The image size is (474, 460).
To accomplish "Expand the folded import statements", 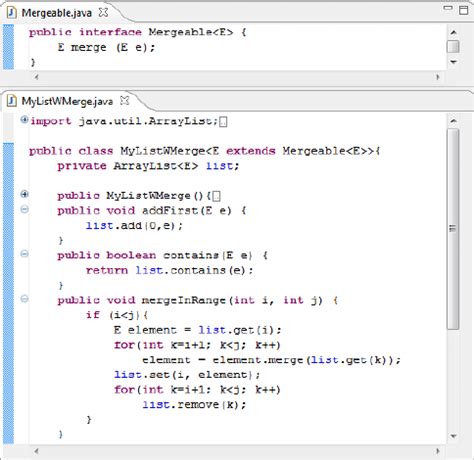I will (24, 119).
